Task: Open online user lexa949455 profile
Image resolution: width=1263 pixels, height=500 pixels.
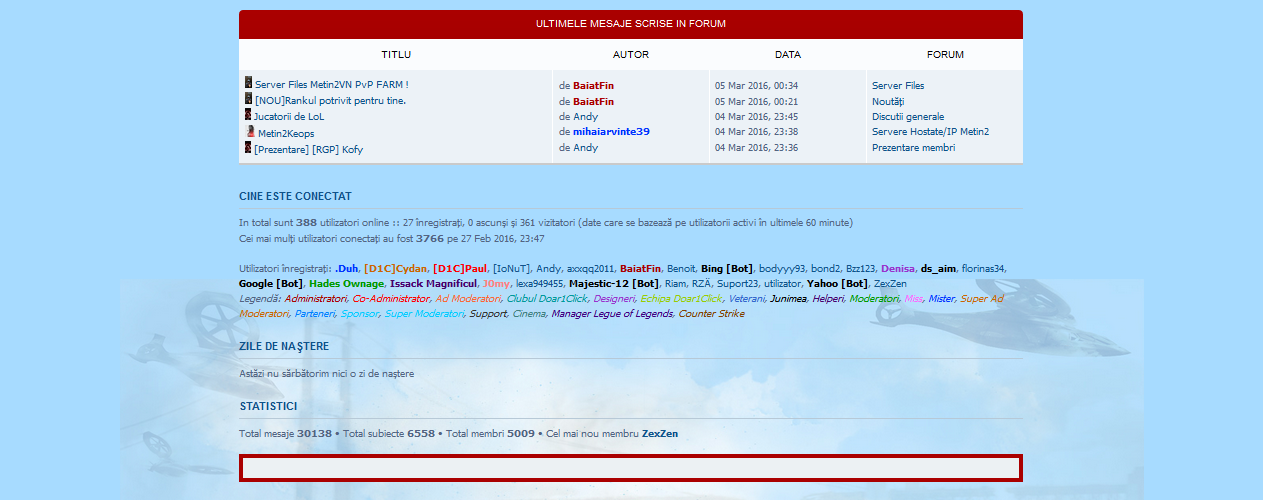Action: pyautogui.click(x=539, y=284)
